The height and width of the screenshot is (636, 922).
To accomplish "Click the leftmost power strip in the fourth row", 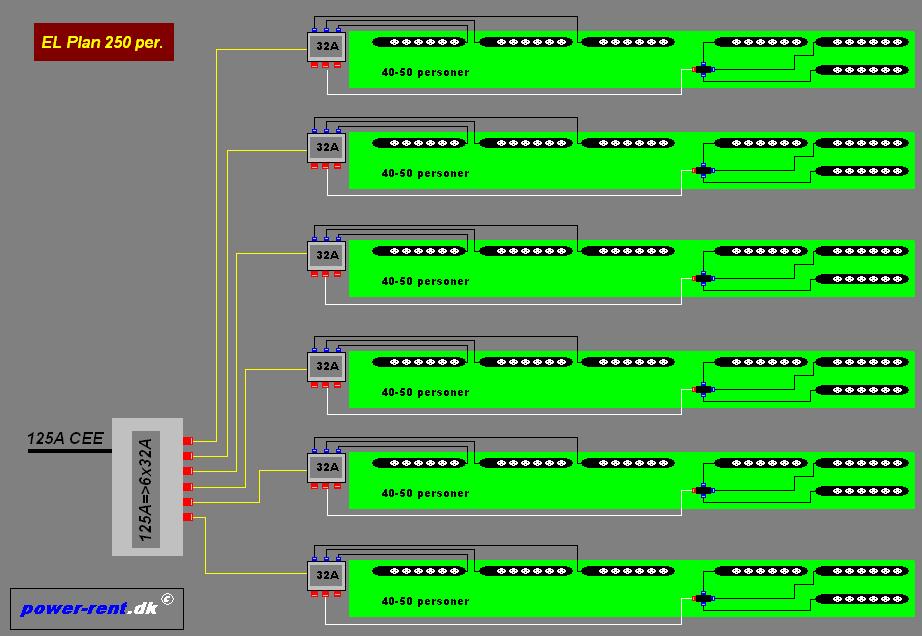I will click(x=419, y=362).
